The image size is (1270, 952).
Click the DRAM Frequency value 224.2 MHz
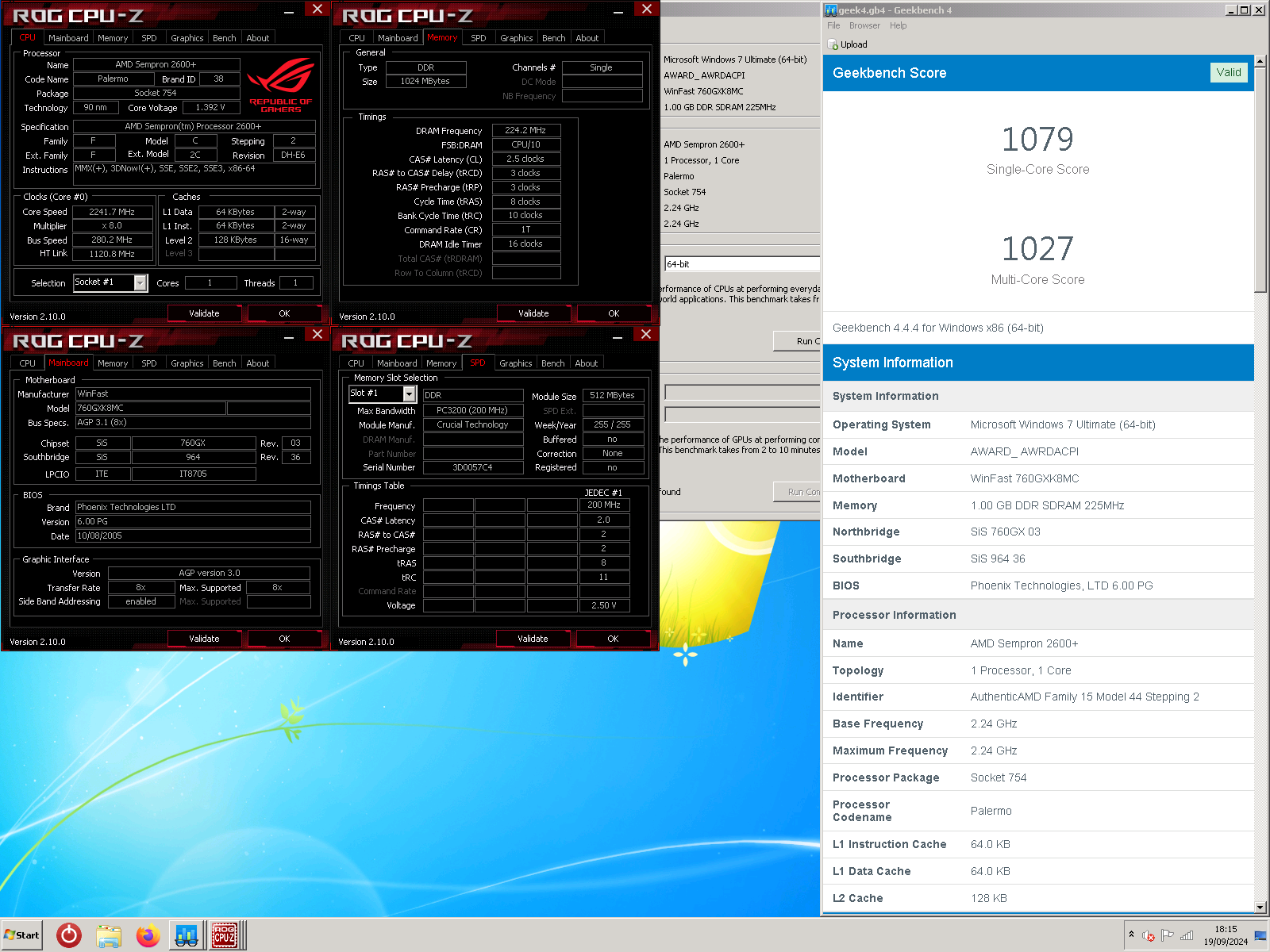click(525, 130)
